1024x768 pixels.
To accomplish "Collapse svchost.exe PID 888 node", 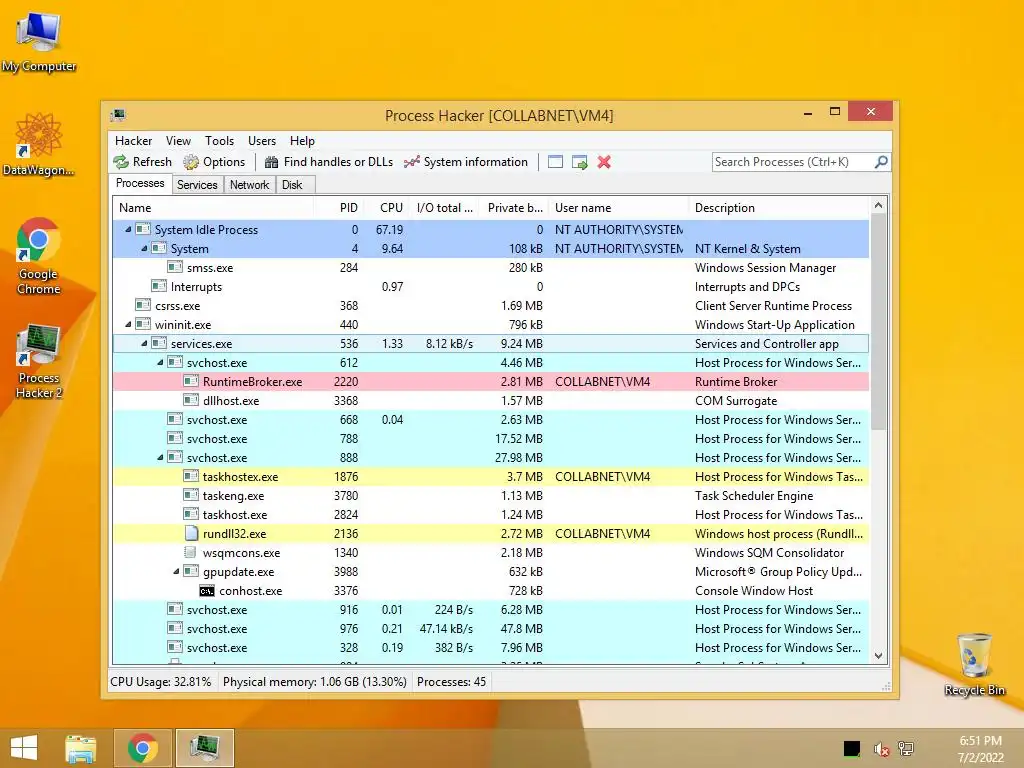I will [x=160, y=457].
